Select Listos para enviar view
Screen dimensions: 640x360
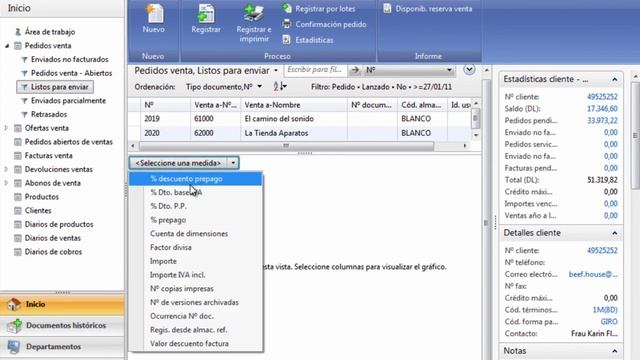[x=55, y=87]
